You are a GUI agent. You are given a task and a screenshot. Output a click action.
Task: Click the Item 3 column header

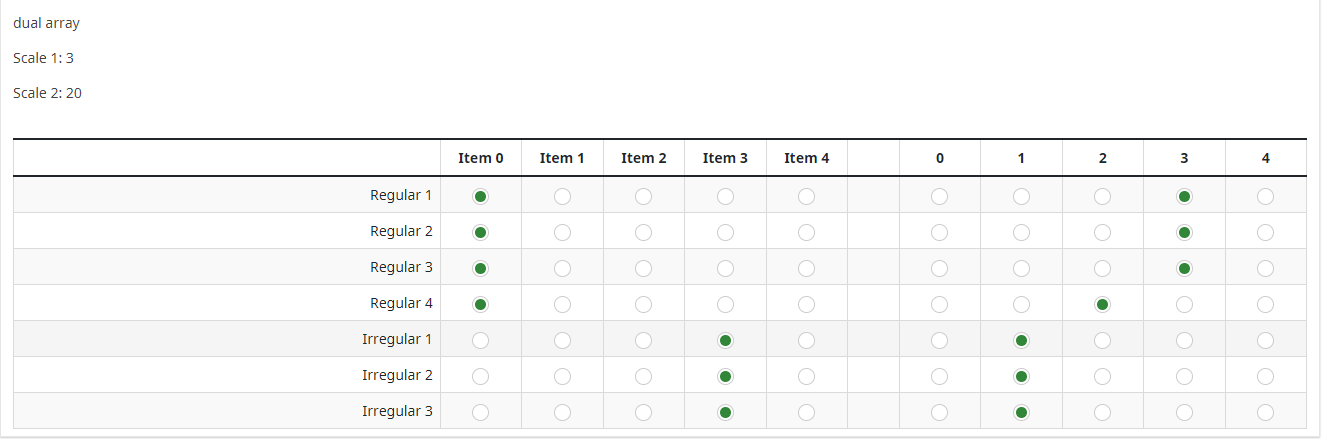[725, 158]
